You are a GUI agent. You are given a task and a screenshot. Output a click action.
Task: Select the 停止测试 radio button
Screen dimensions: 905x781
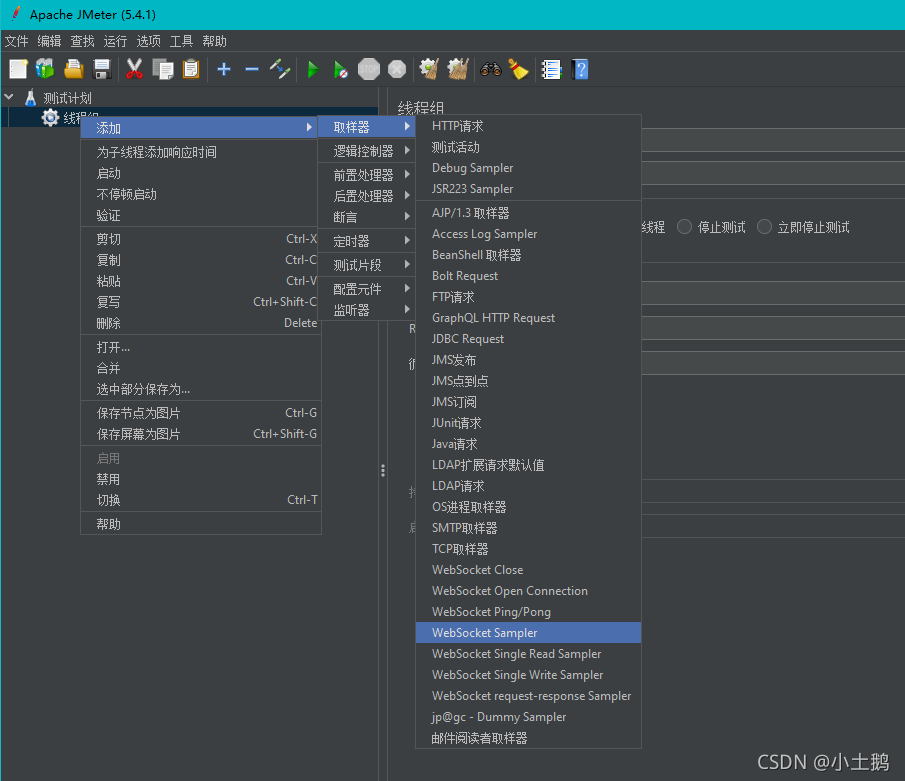(685, 227)
